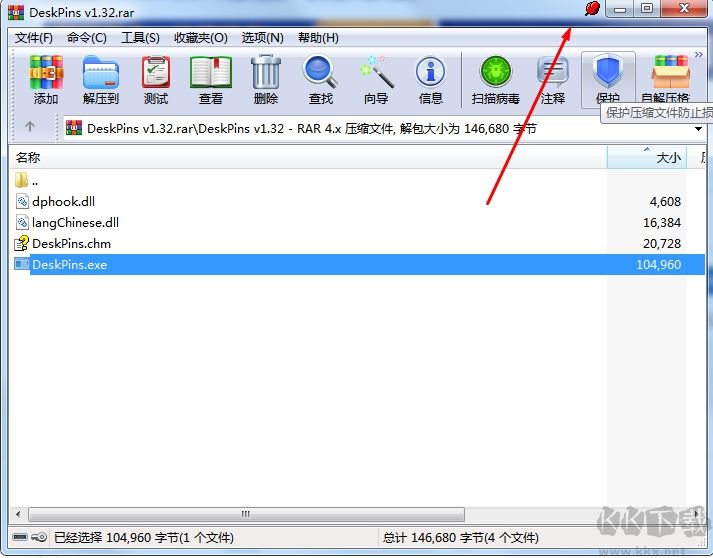Select the dphook.dll file
Image resolution: width=713 pixels, height=558 pixels.
63,201
